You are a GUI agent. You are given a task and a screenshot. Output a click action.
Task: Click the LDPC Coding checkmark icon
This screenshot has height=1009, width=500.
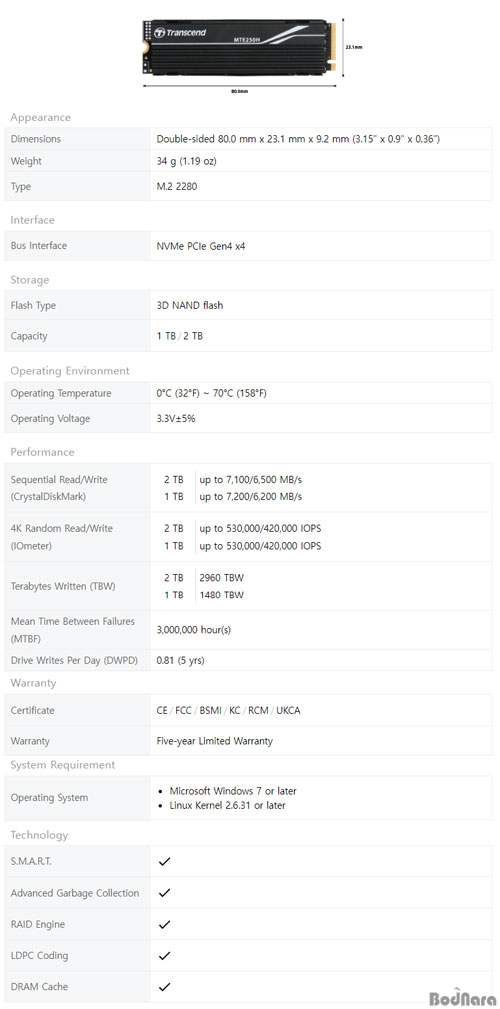(164, 956)
